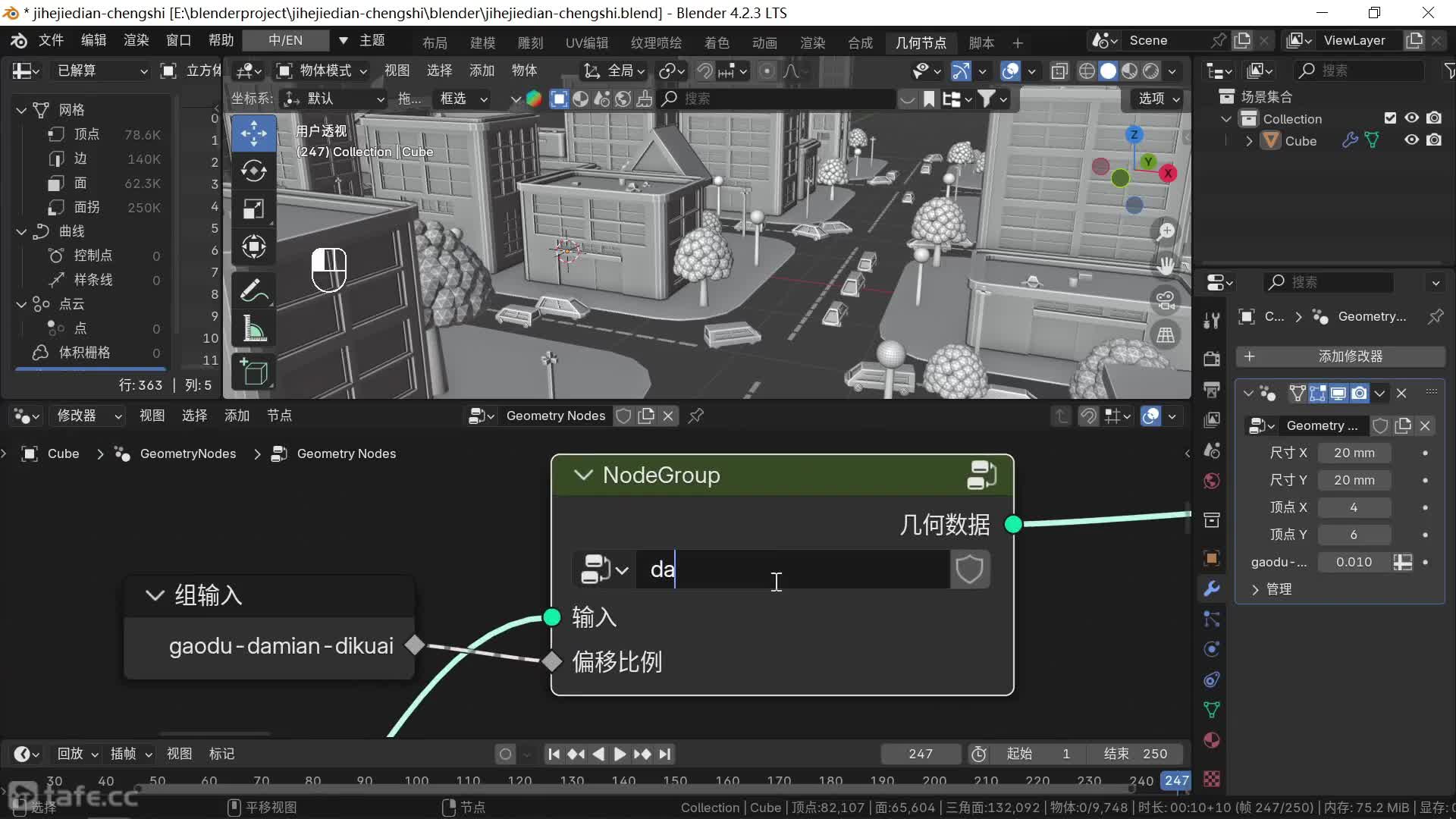Open the 物体模式 mode dropdown
Screen dimensions: 1456x819
pos(322,71)
